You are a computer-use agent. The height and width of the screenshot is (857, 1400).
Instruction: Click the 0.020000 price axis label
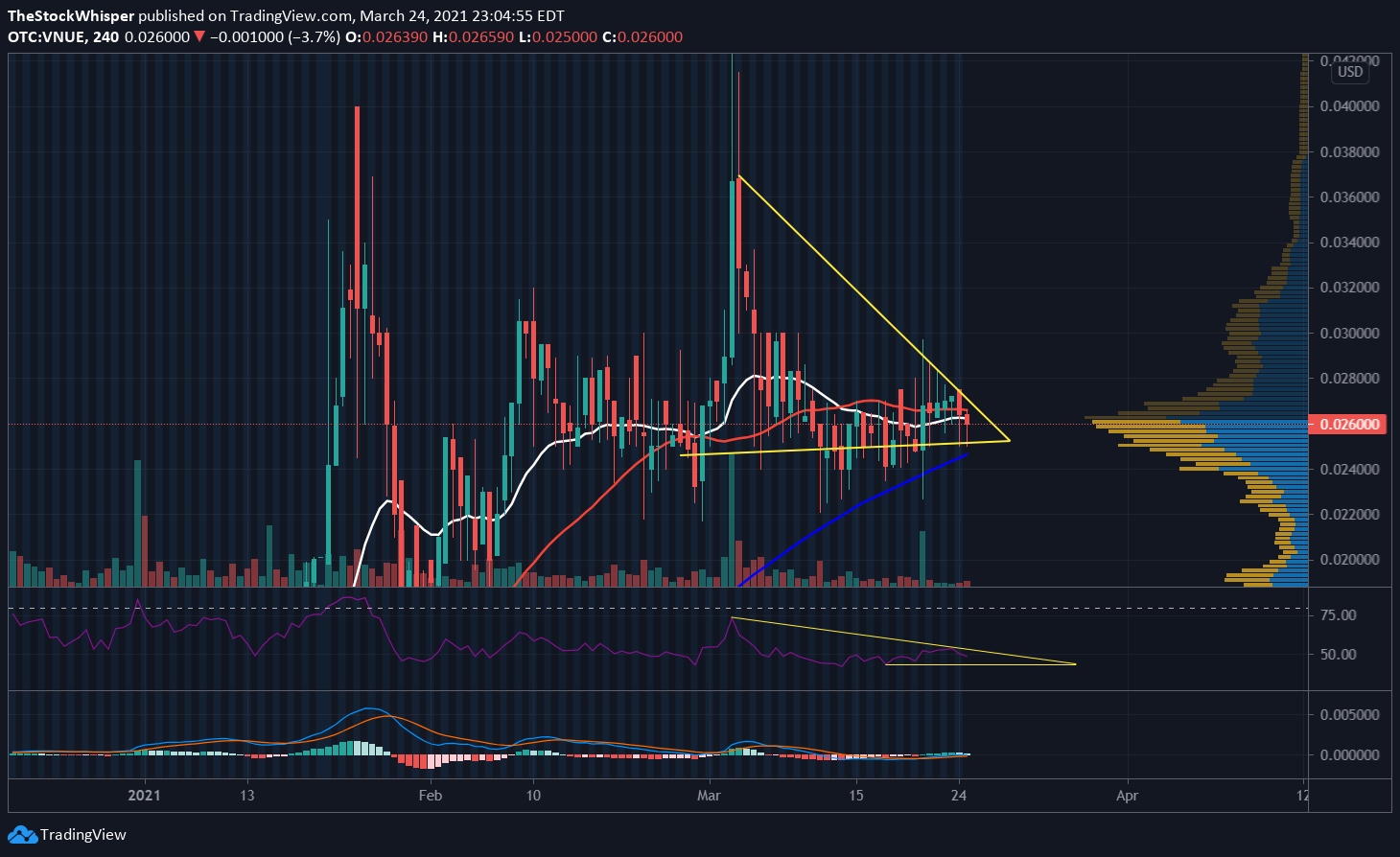coord(1350,560)
